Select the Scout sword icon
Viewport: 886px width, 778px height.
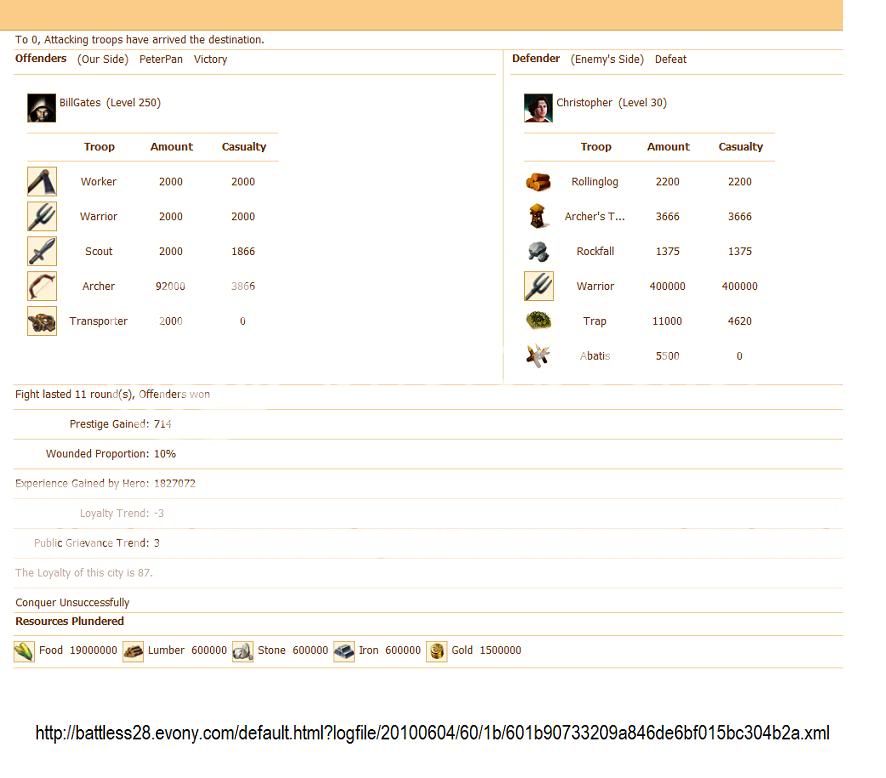[x=42, y=252]
